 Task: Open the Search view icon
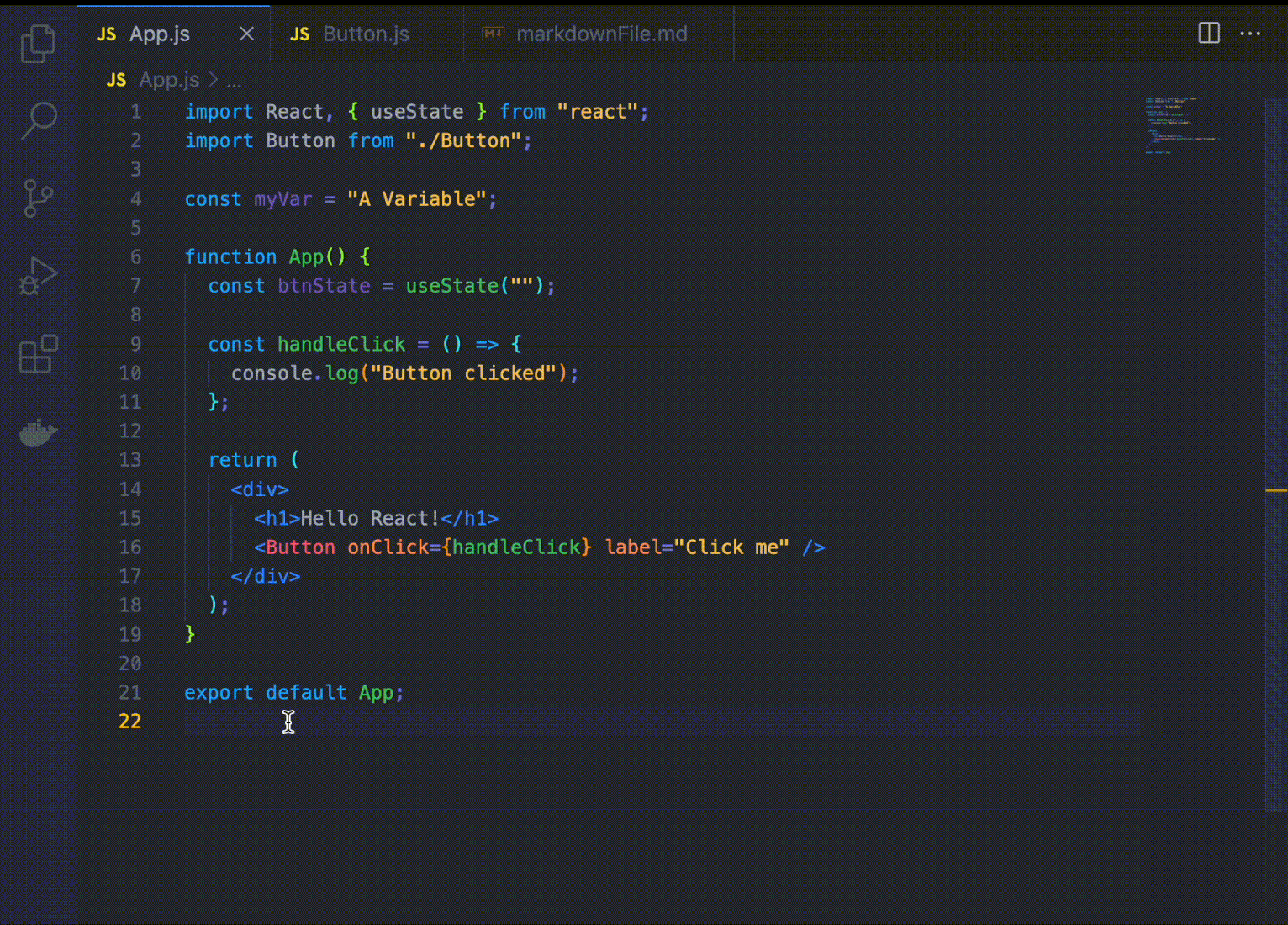(x=38, y=120)
